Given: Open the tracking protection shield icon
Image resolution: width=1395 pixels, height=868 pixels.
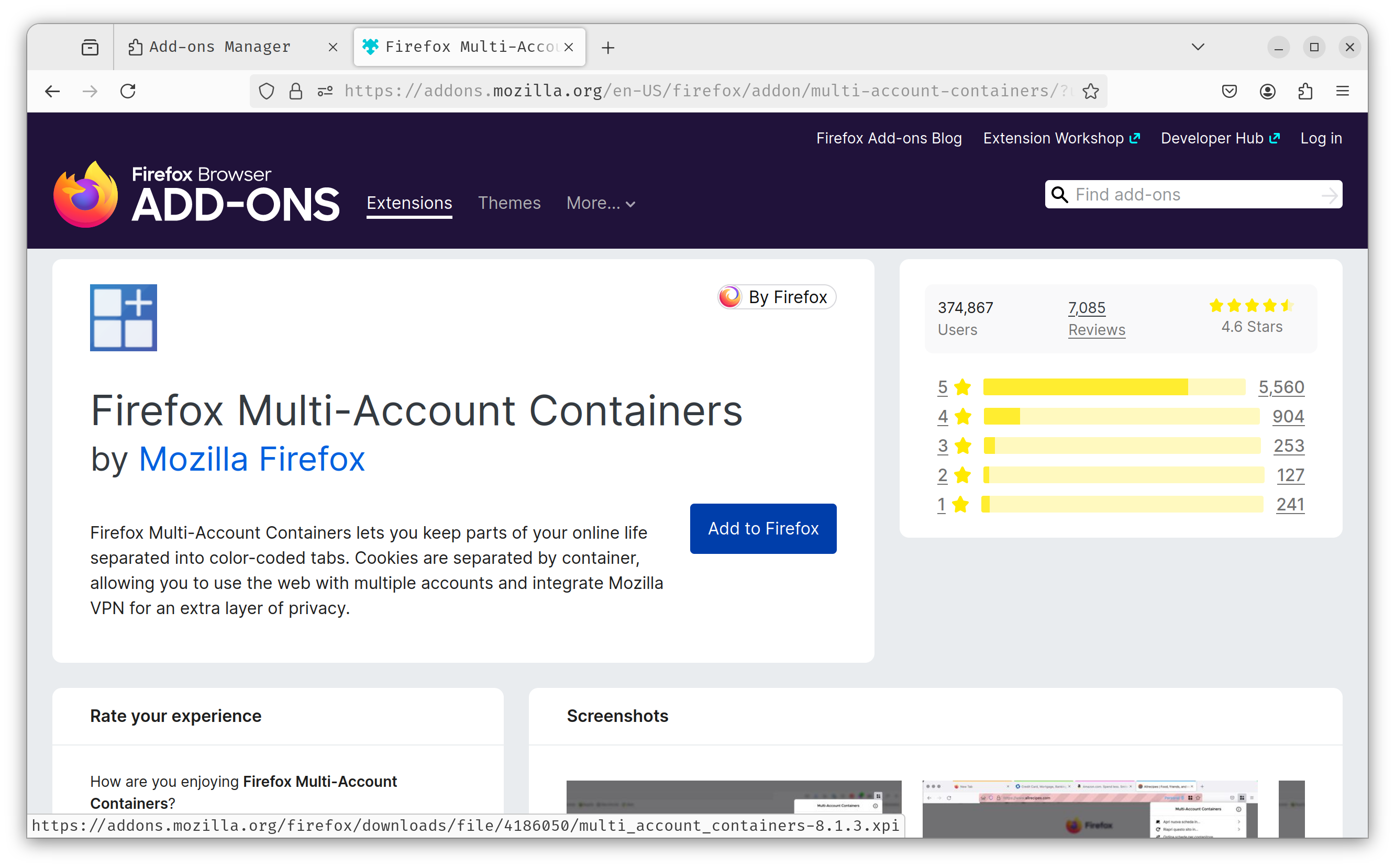Looking at the screenshot, I should 267,91.
